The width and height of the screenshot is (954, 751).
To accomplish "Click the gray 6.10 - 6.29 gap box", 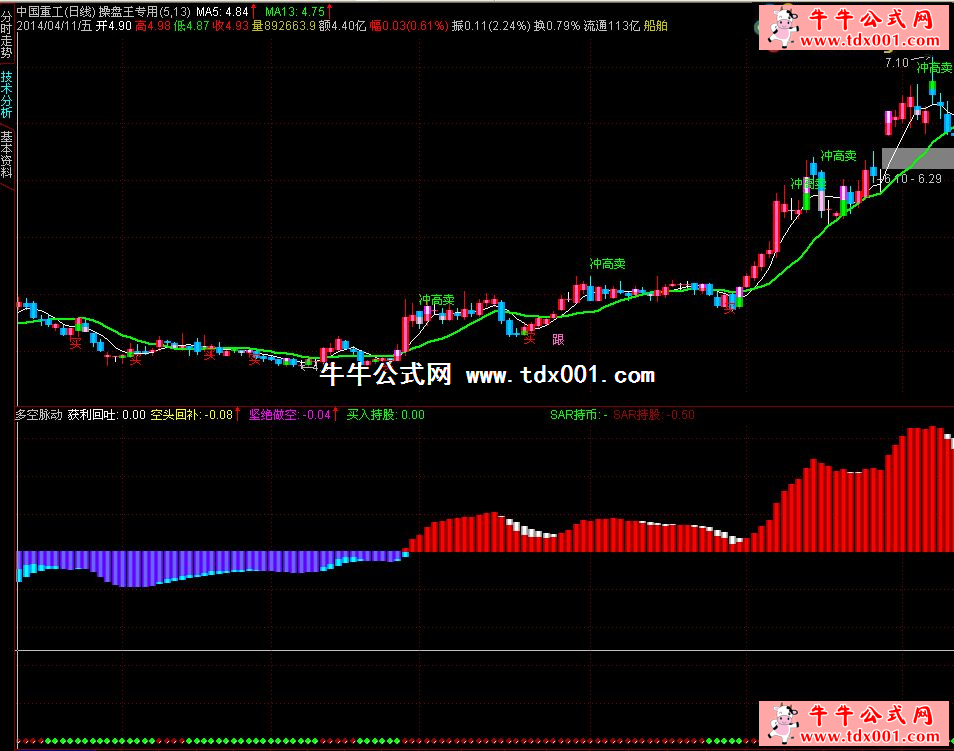I will pos(917,159).
